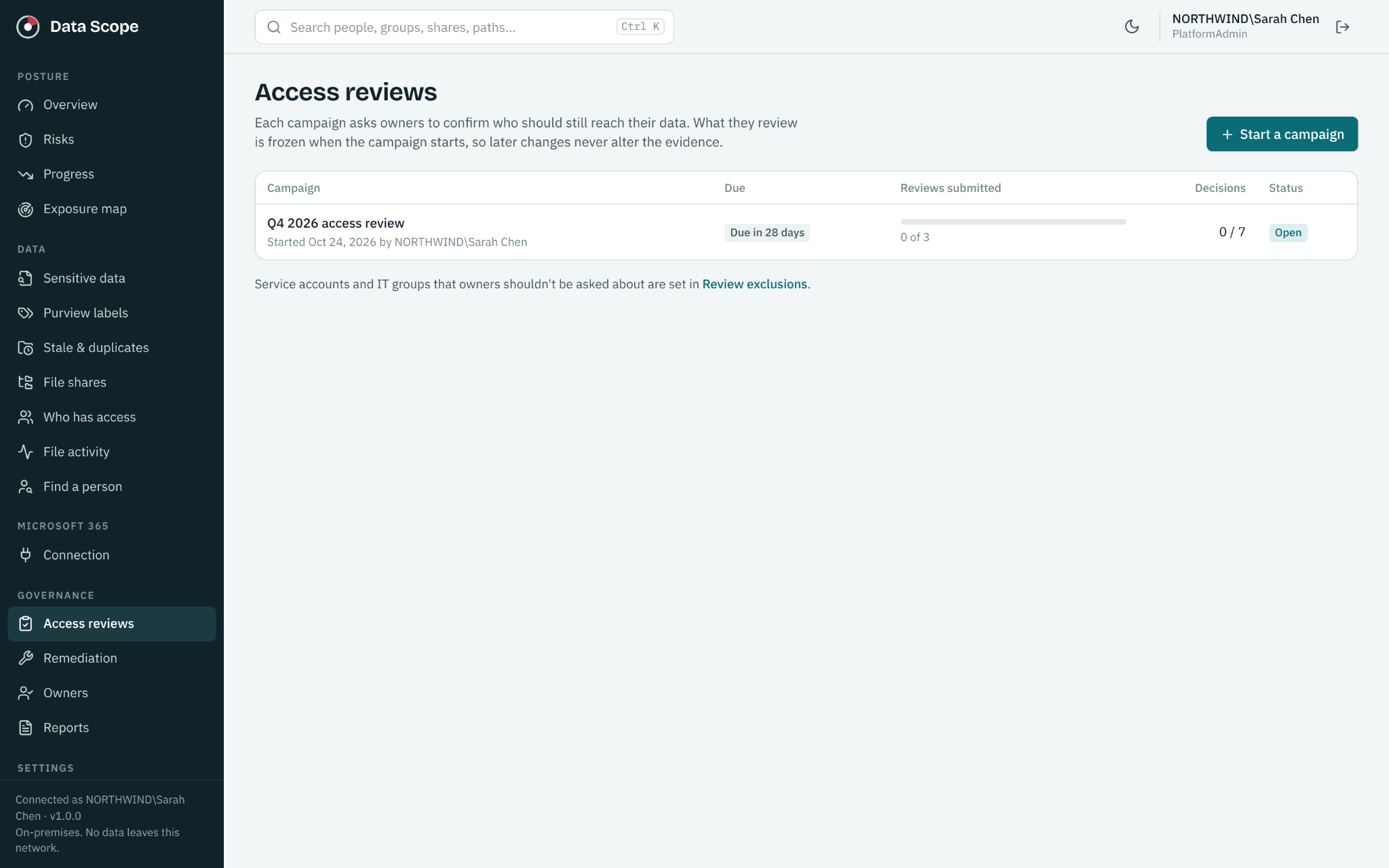Viewport: 1389px width, 868px height.
Task: Click the Progress trend icon
Action: coord(26,174)
